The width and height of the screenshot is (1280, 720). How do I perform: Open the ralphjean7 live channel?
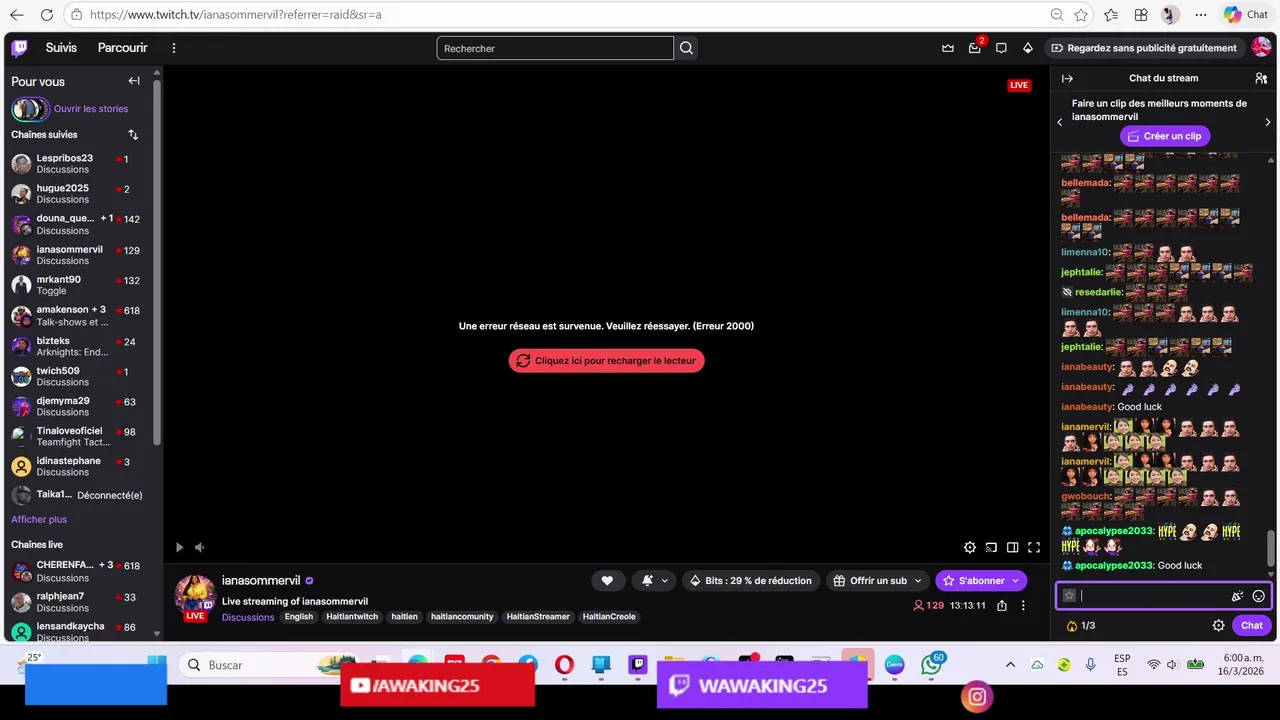click(80, 602)
